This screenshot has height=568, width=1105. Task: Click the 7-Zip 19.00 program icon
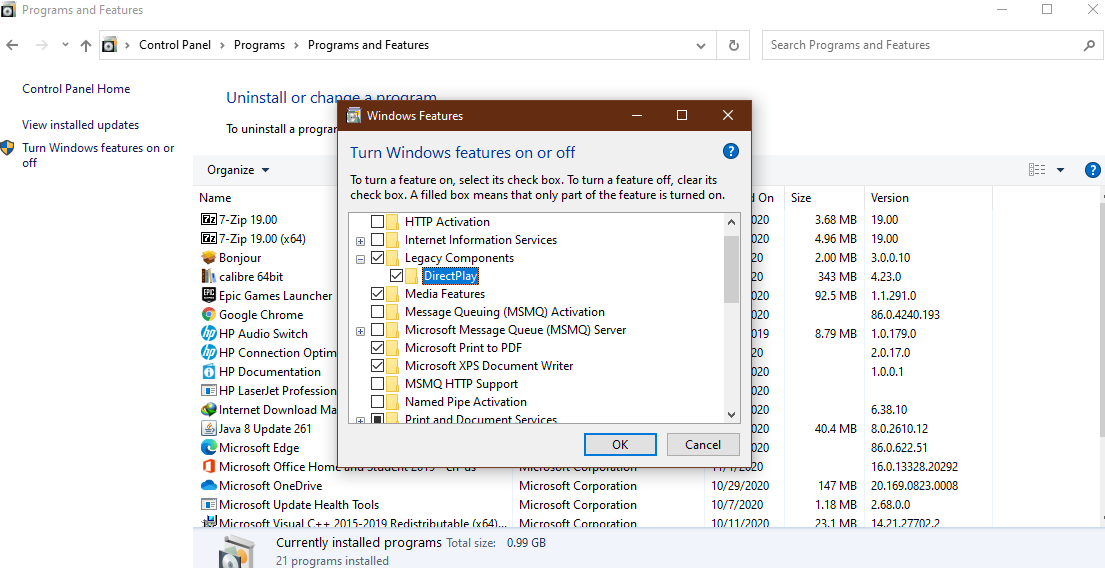click(209, 219)
